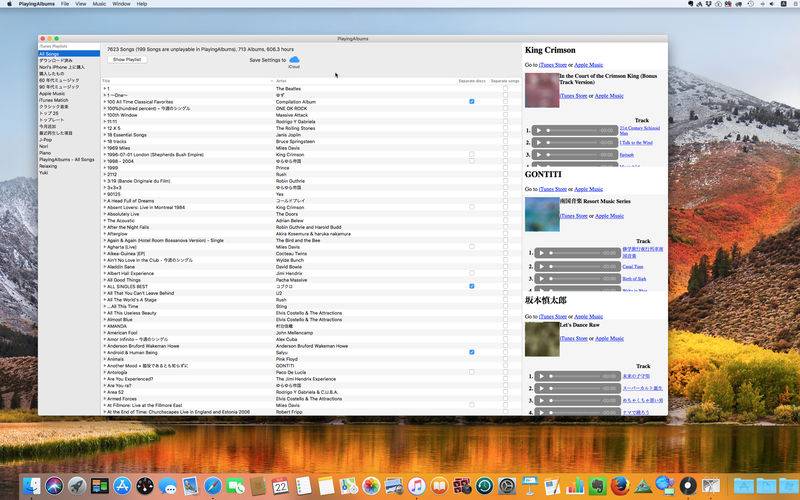Open the Music menu
The width and height of the screenshot is (800, 500).
(99, 4)
